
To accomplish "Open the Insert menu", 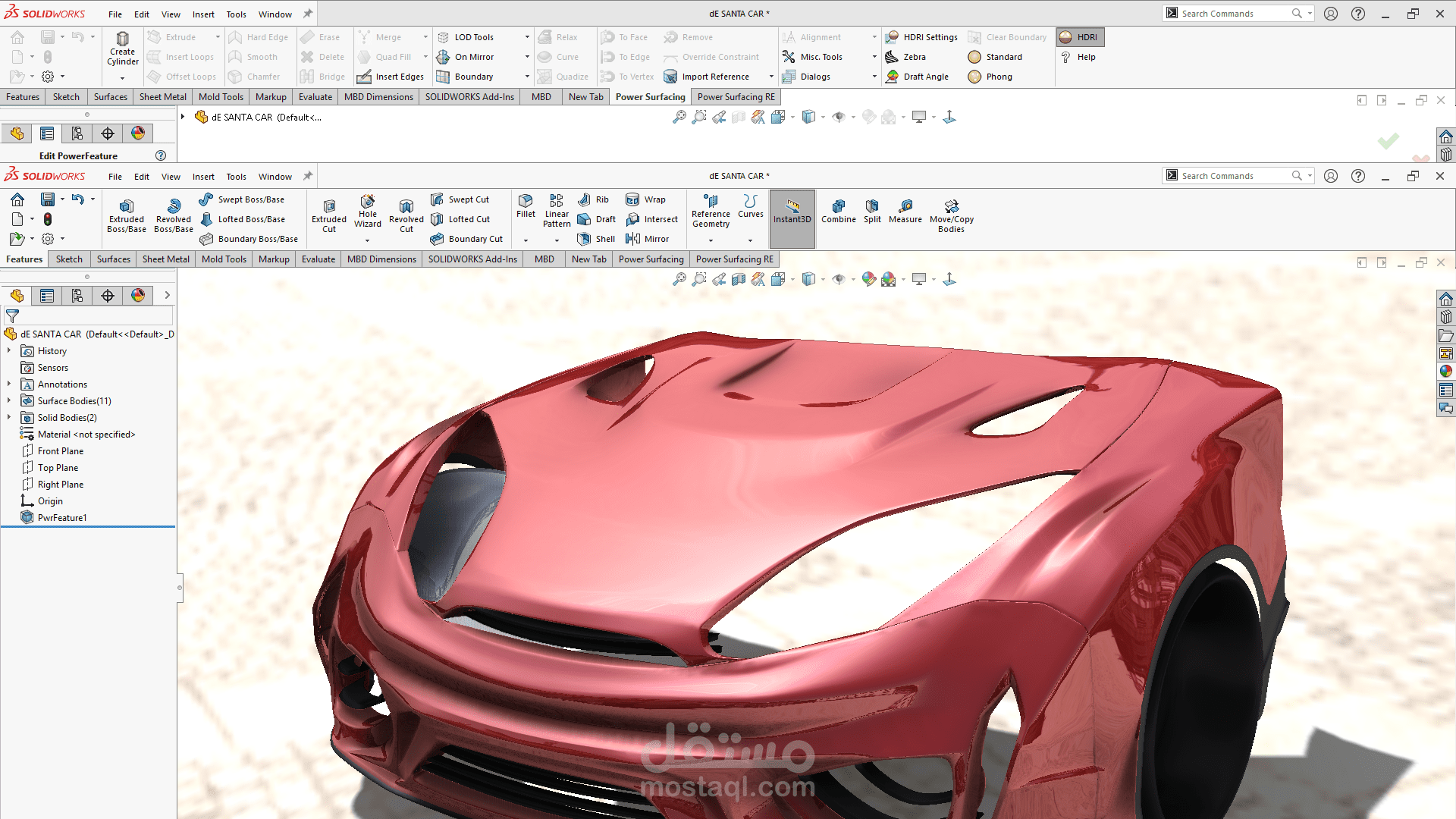I will click(202, 177).
